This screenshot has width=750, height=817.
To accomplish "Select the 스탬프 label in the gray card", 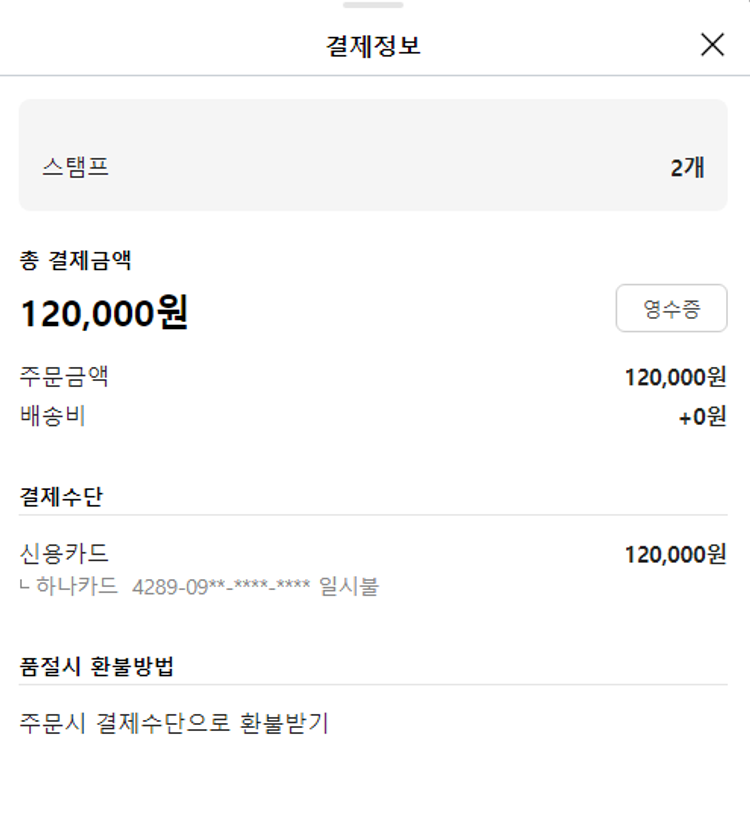I will (76, 168).
